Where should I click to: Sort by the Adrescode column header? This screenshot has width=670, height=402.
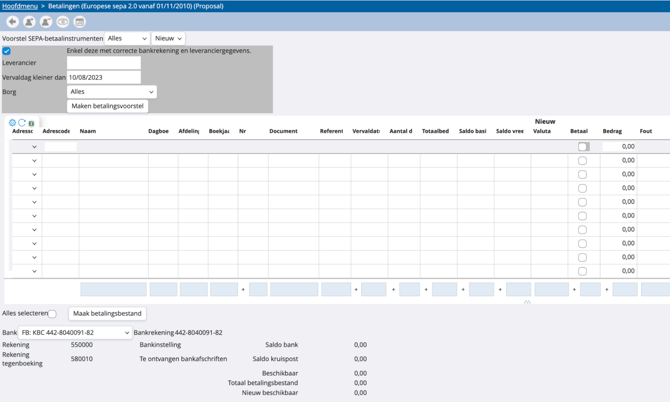[x=56, y=131]
